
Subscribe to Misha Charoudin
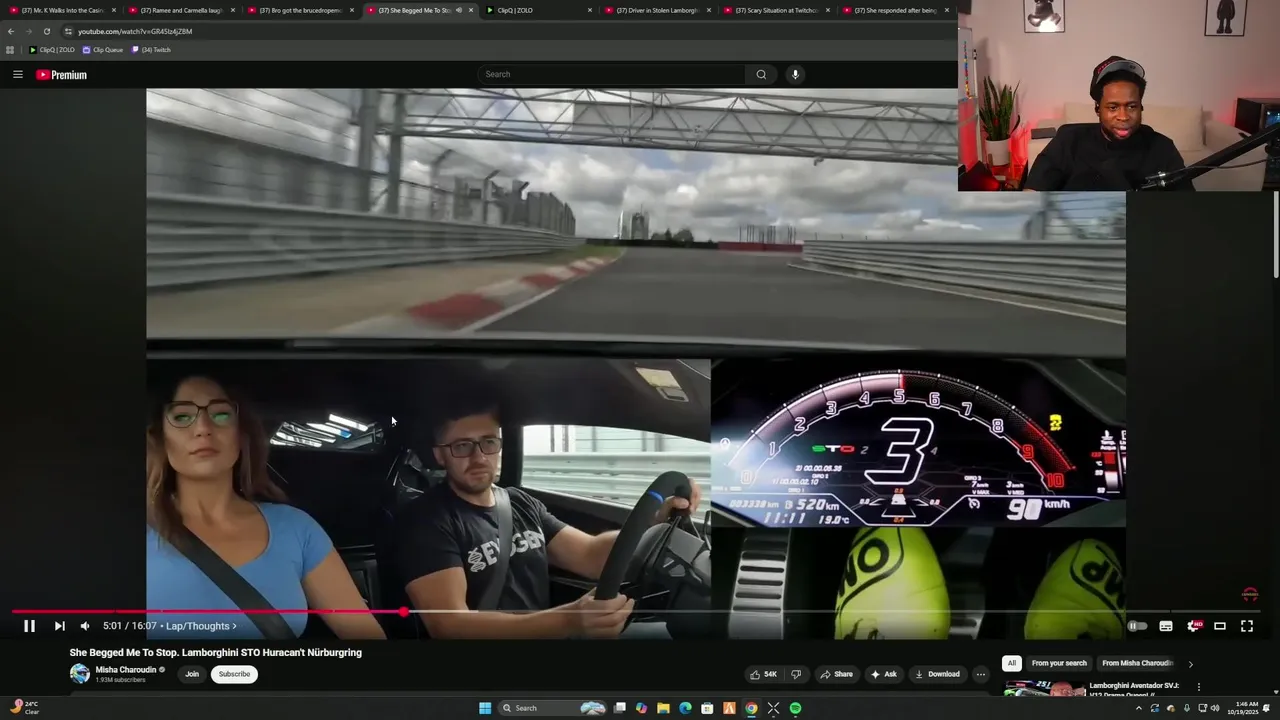(x=235, y=674)
